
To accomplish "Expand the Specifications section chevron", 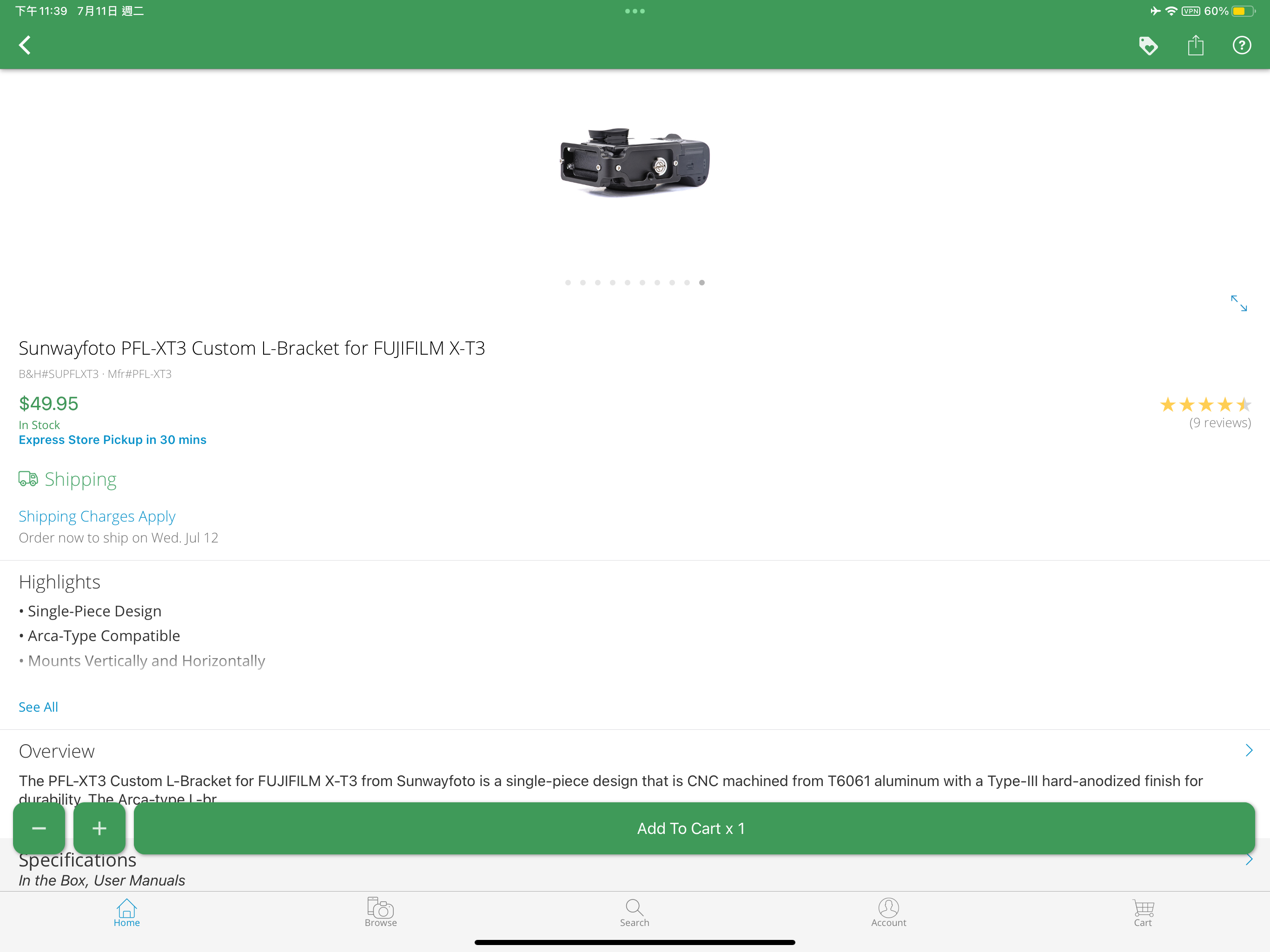I will (1249, 859).
